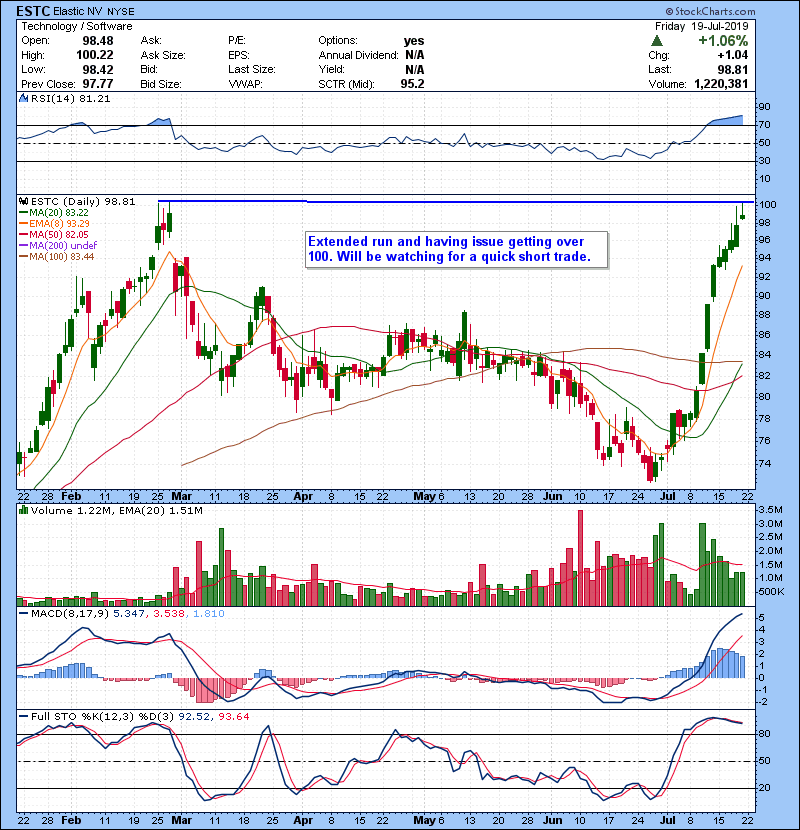Select the MA(20) 83.22 legend entry

[54, 212]
